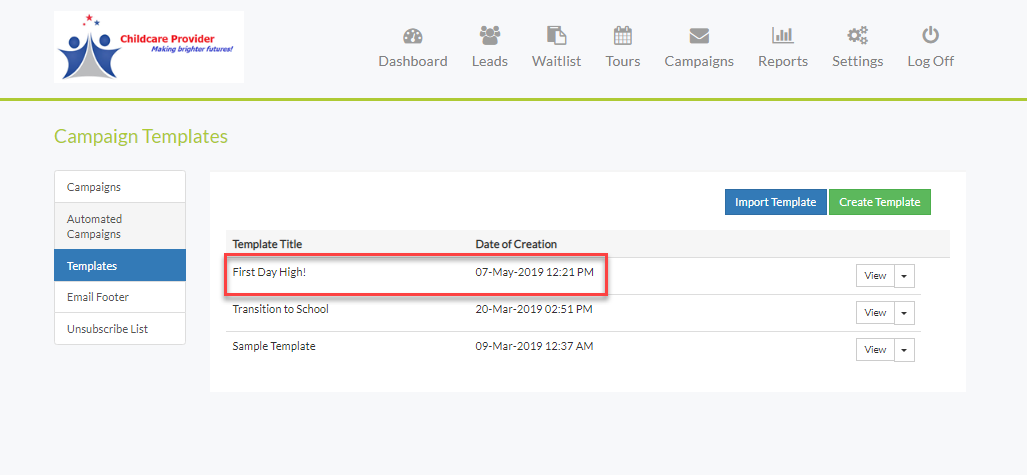Open Tours label in navigation
1027x475 pixels.
(x=622, y=61)
